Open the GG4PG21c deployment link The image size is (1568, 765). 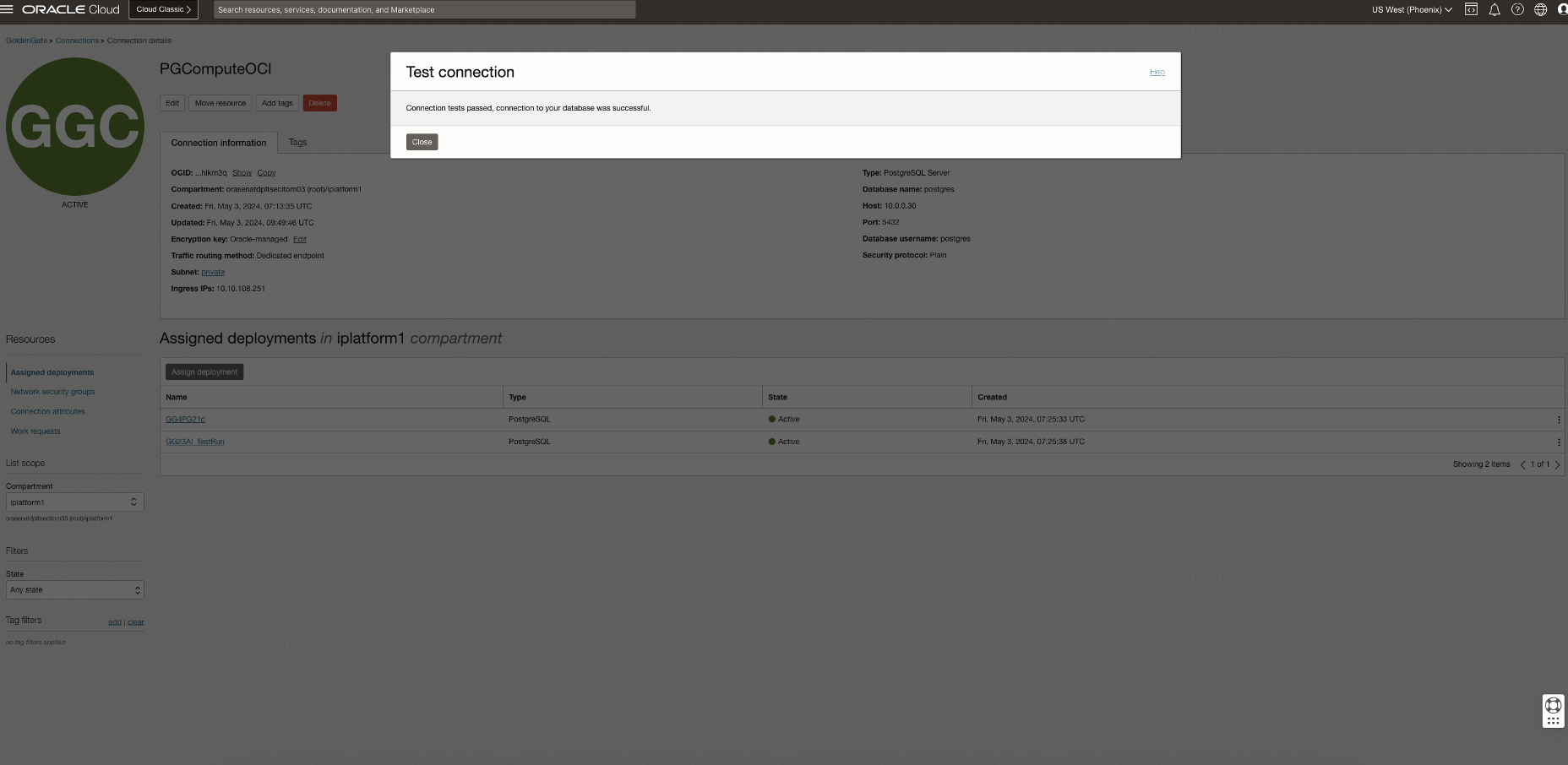(185, 420)
